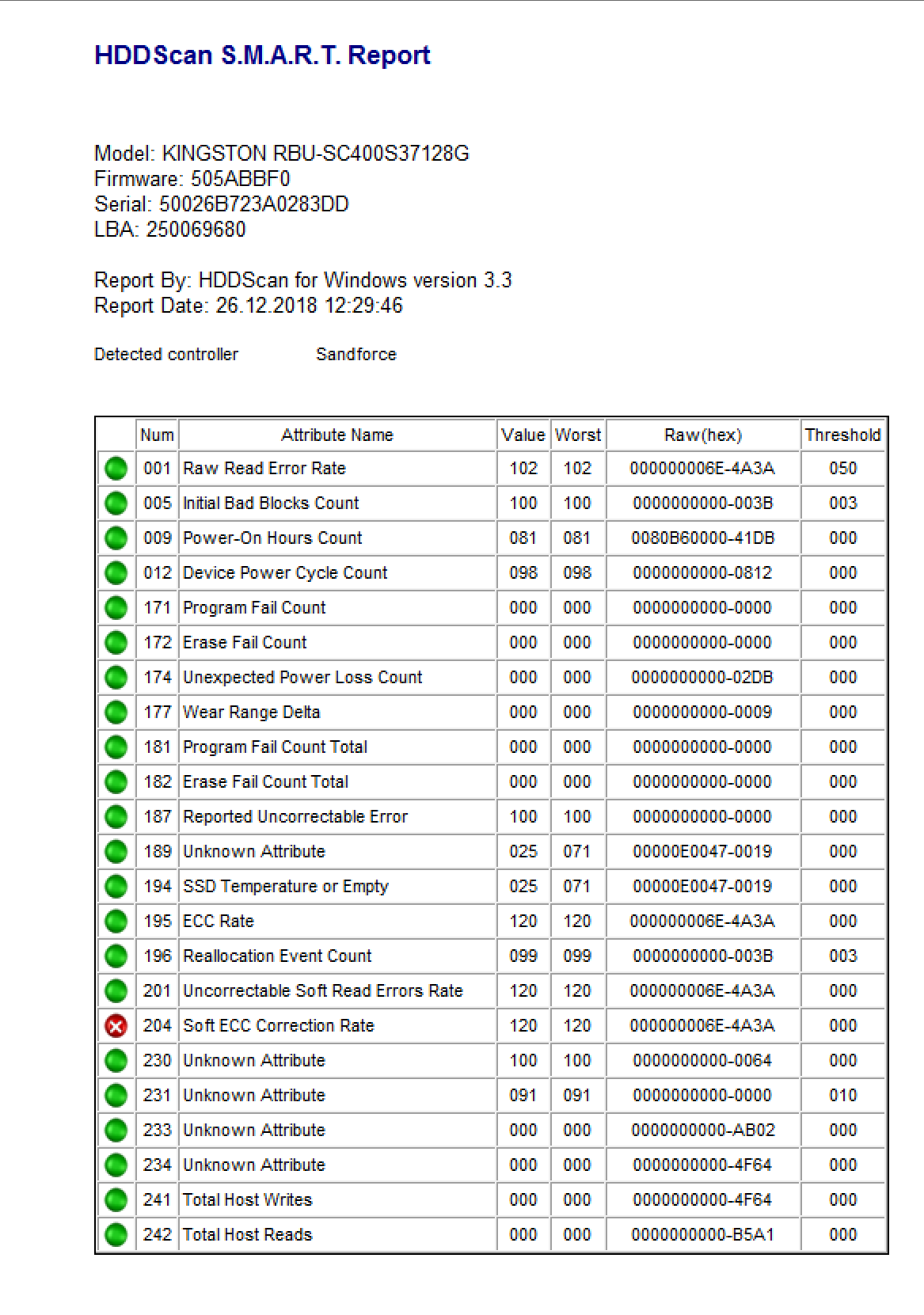The width and height of the screenshot is (924, 1315).
Task: Click the SSD Temperature or Empty attribute name
Action: [286, 887]
